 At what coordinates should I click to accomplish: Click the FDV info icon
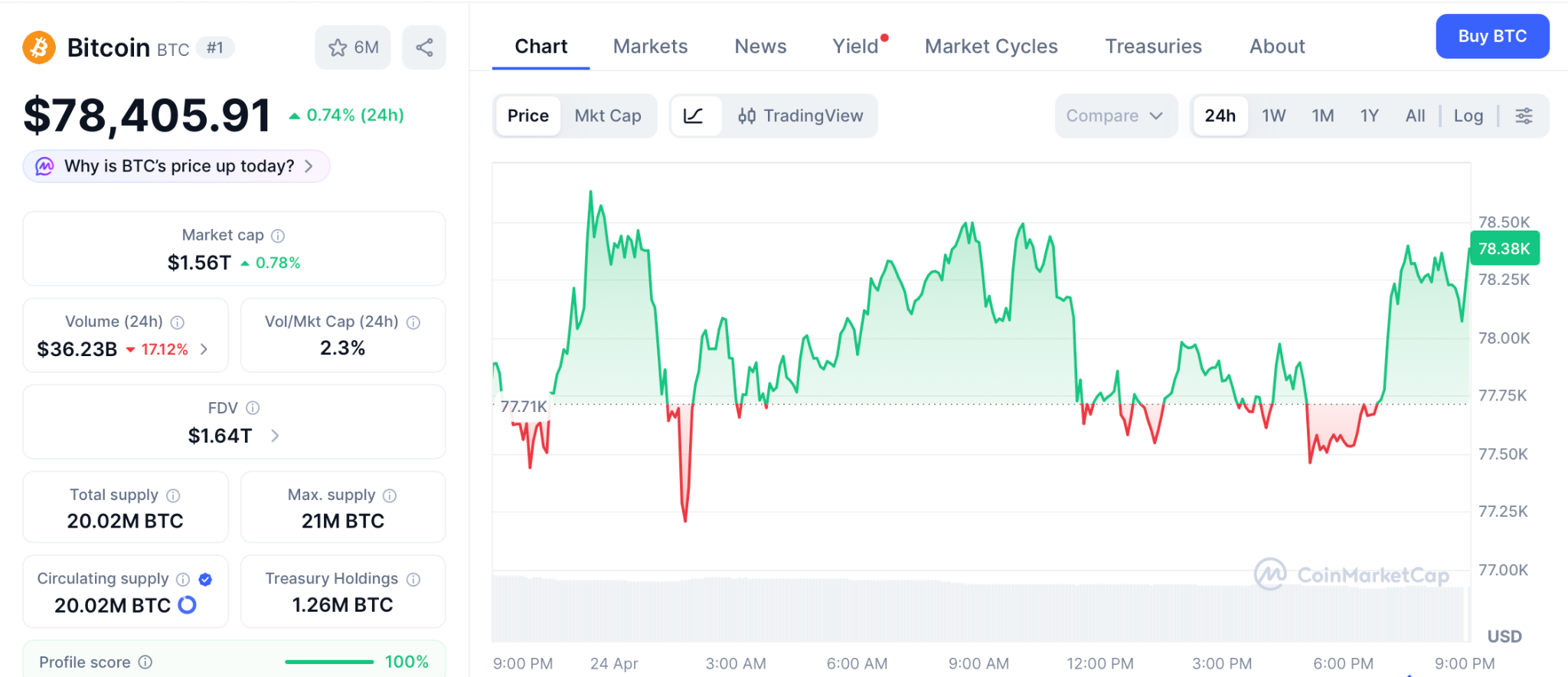pyautogui.click(x=253, y=408)
